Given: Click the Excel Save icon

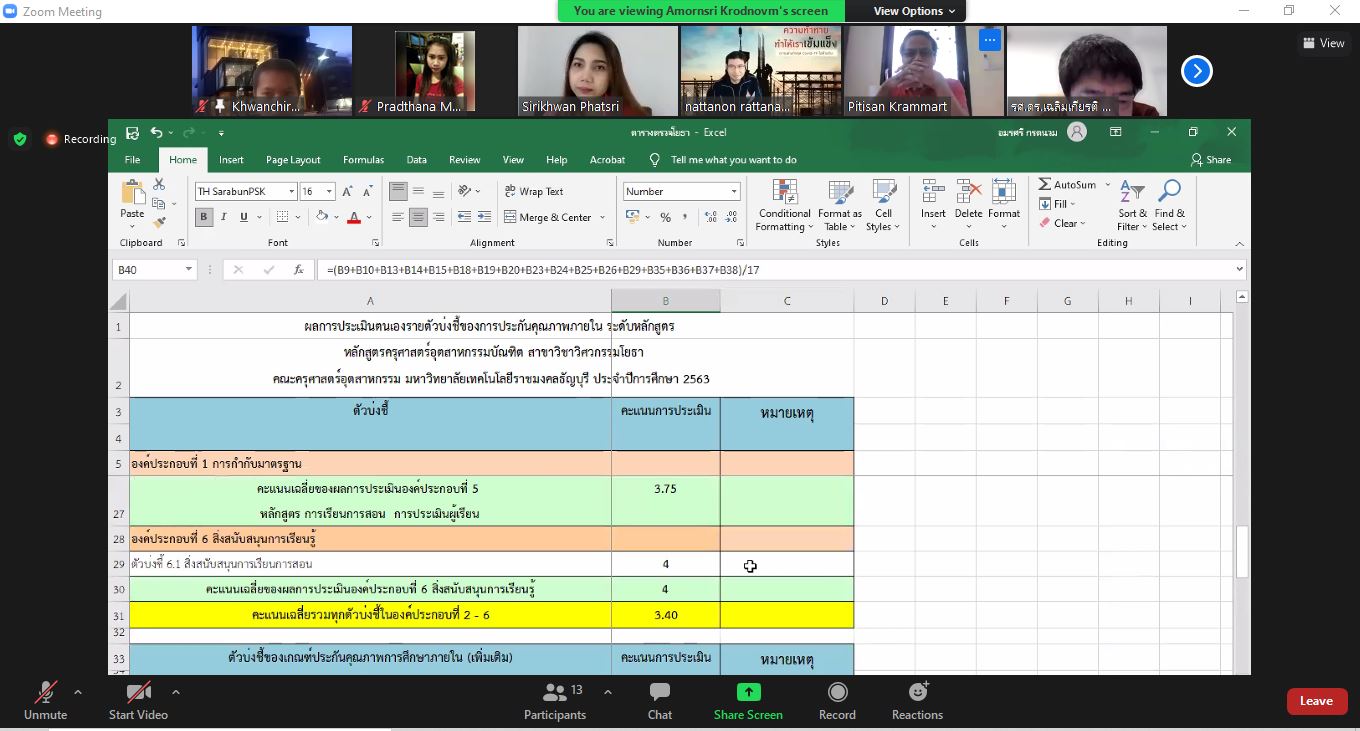Looking at the screenshot, I should pyautogui.click(x=132, y=132).
